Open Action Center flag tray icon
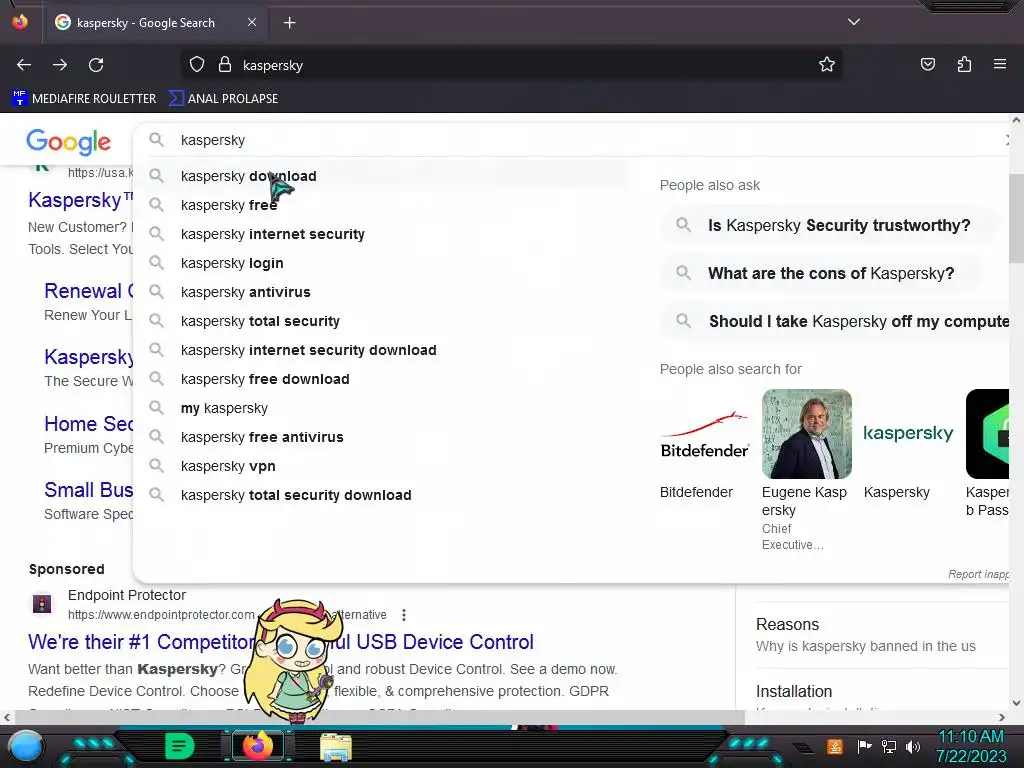 (x=865, y=746)
